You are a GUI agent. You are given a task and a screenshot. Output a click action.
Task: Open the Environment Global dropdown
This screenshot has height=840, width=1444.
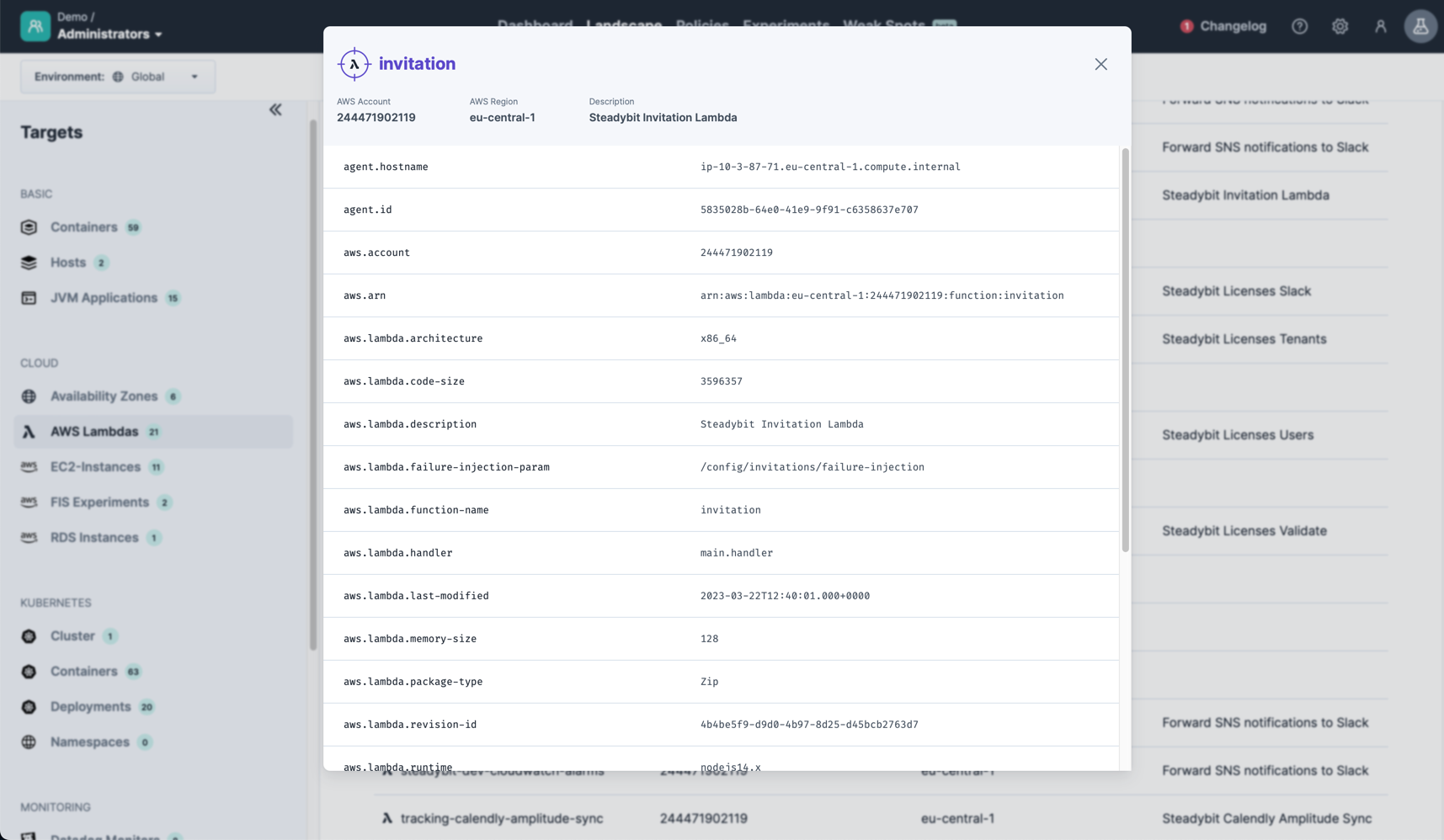point(118,77)
